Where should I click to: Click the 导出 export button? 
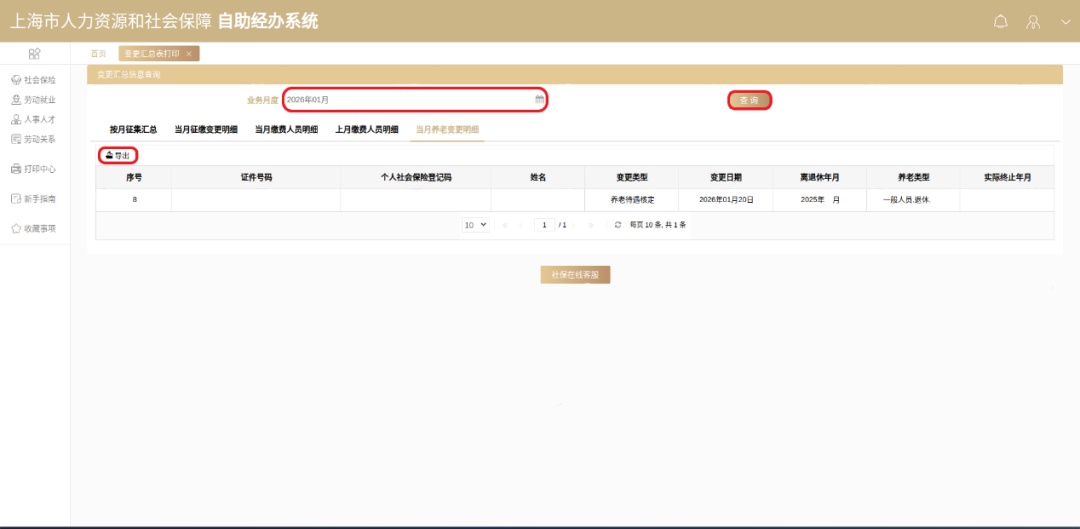click(118, 156)
